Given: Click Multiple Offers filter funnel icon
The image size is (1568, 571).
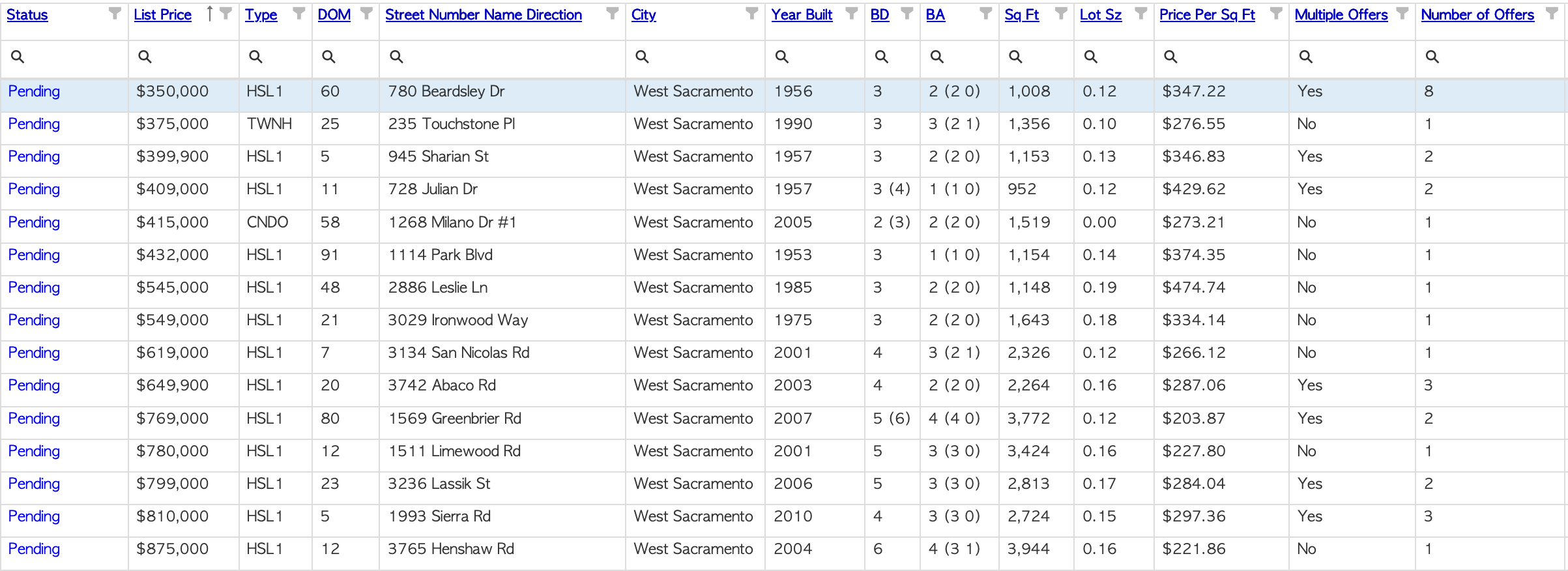Looking at the screenshot, I should point(1402,14).
